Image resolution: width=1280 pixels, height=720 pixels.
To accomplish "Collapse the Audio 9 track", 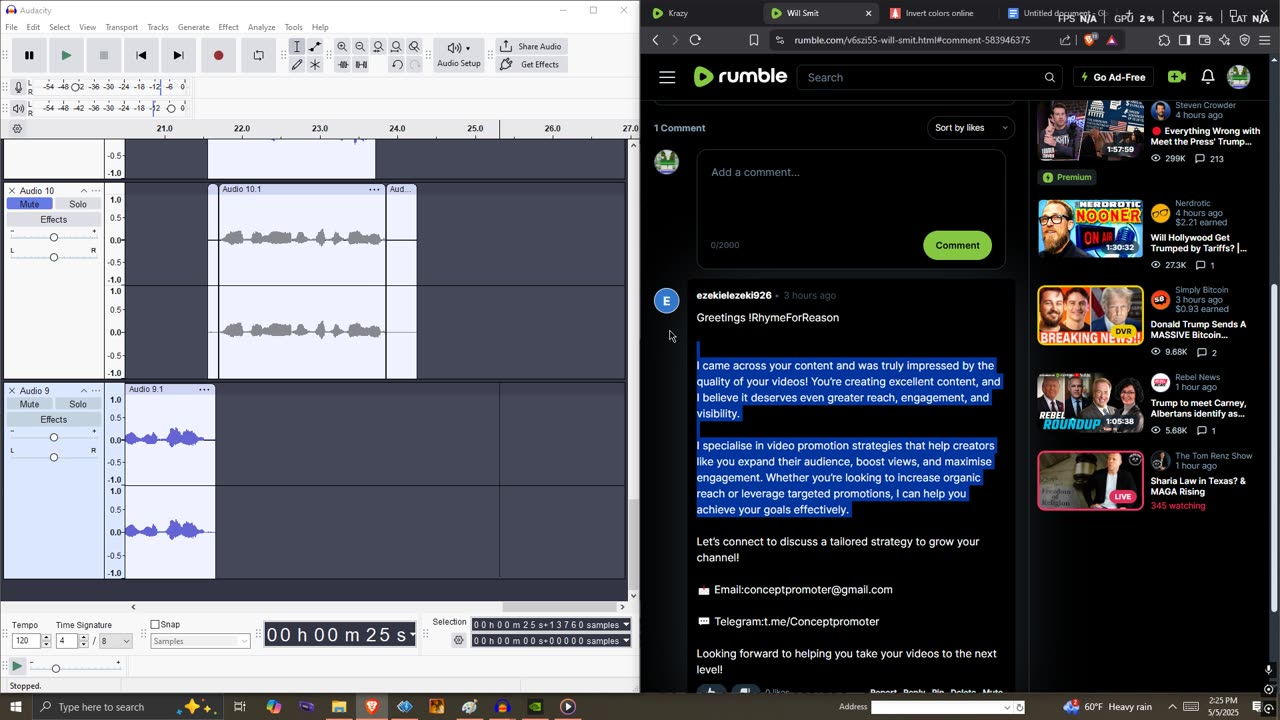I will pos(84,390).
